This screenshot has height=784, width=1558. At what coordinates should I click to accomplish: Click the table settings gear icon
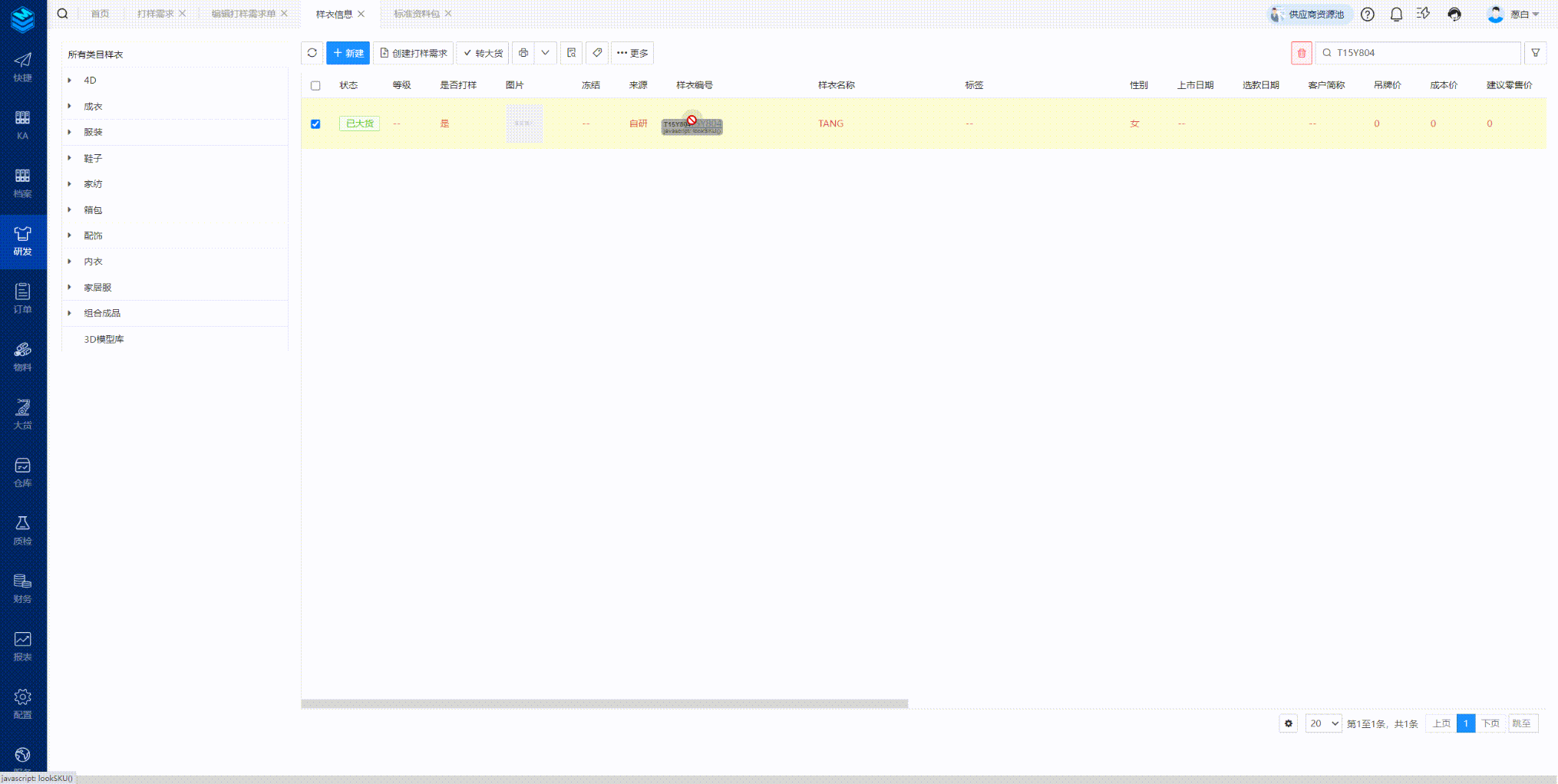(1288, 723)
